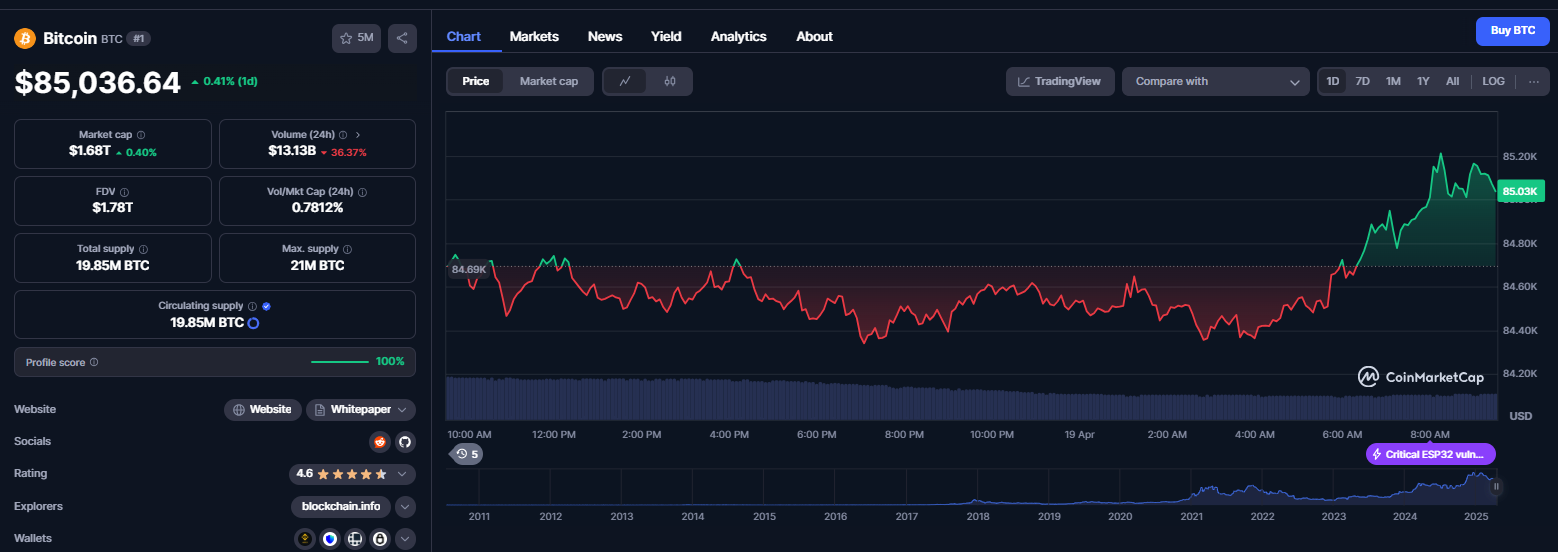Click the CoinMarketCap chart logo
The height and width of the screenshot is (552, 1558).
click(1419, 377)
